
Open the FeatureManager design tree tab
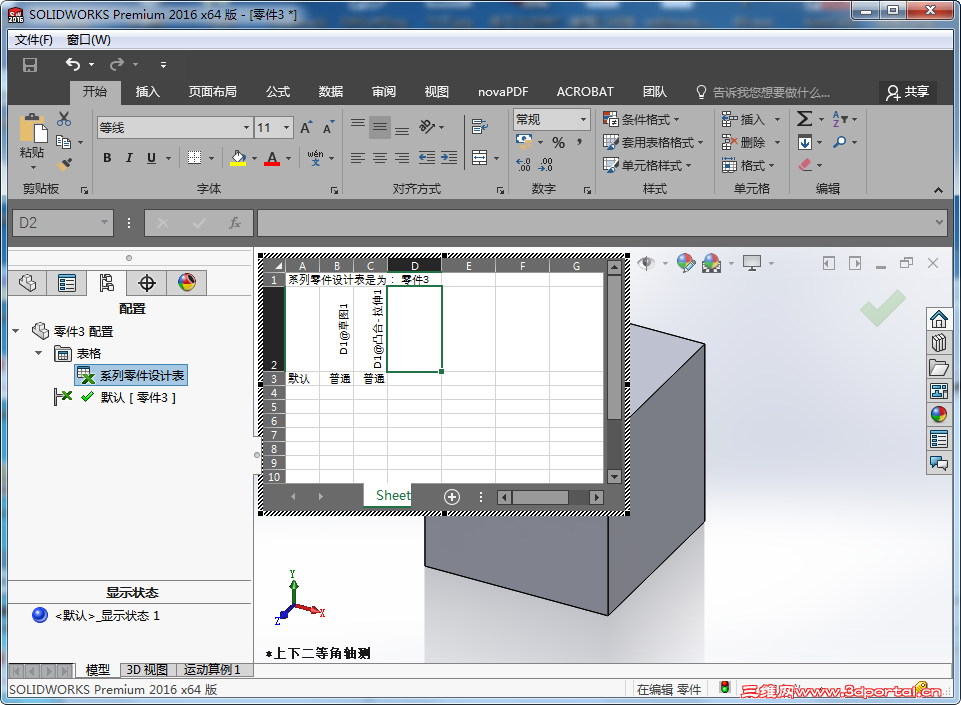pos(28,283)
